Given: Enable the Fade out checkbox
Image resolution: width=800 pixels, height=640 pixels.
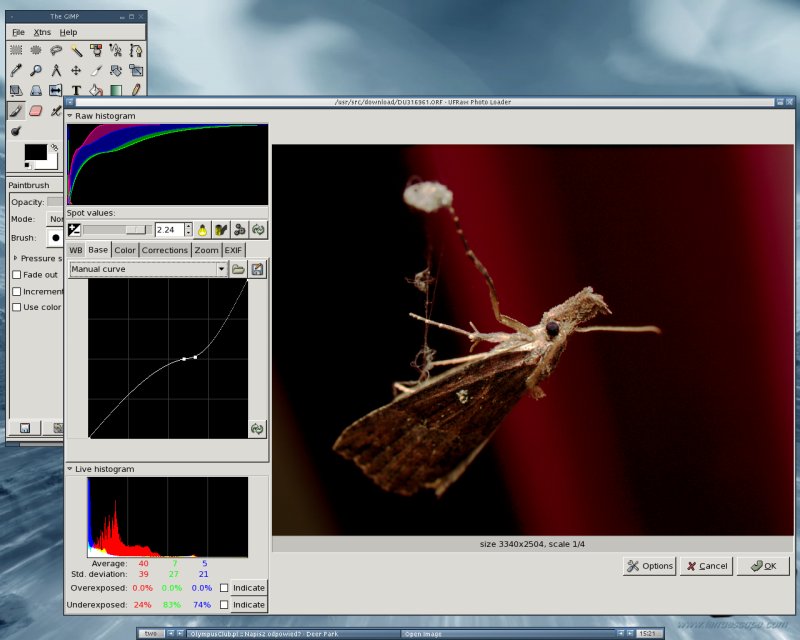Looking at the screenshot, I should pos(16,275).
